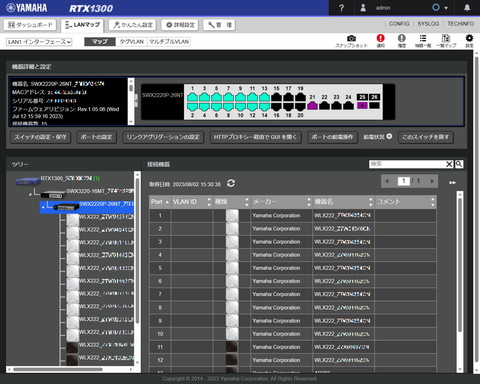480x384 pixels.
Task: Open the LANマップ tab
Action: [82, 25]
